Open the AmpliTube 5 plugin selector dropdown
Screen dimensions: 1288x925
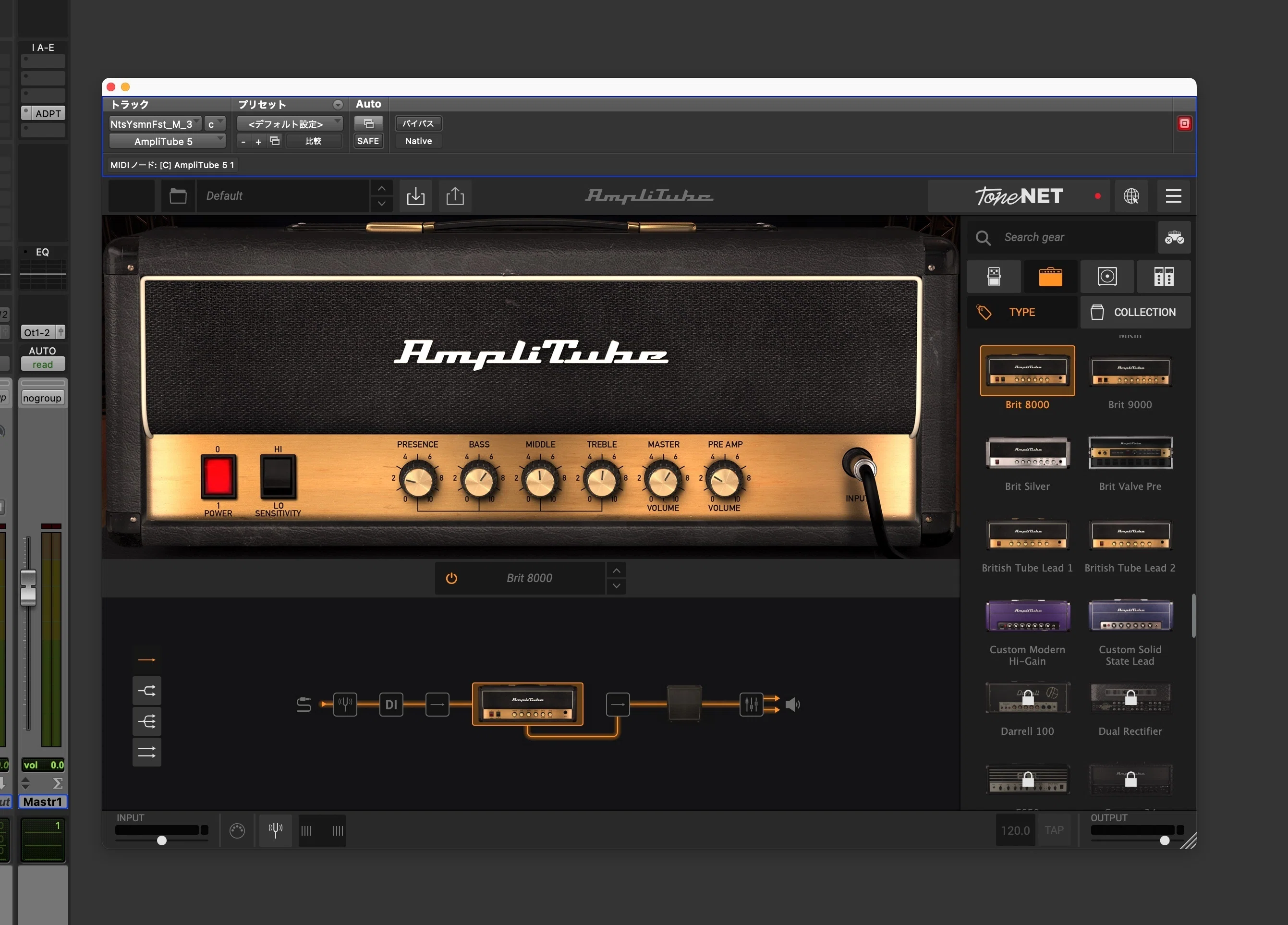[x=168, y=141]
